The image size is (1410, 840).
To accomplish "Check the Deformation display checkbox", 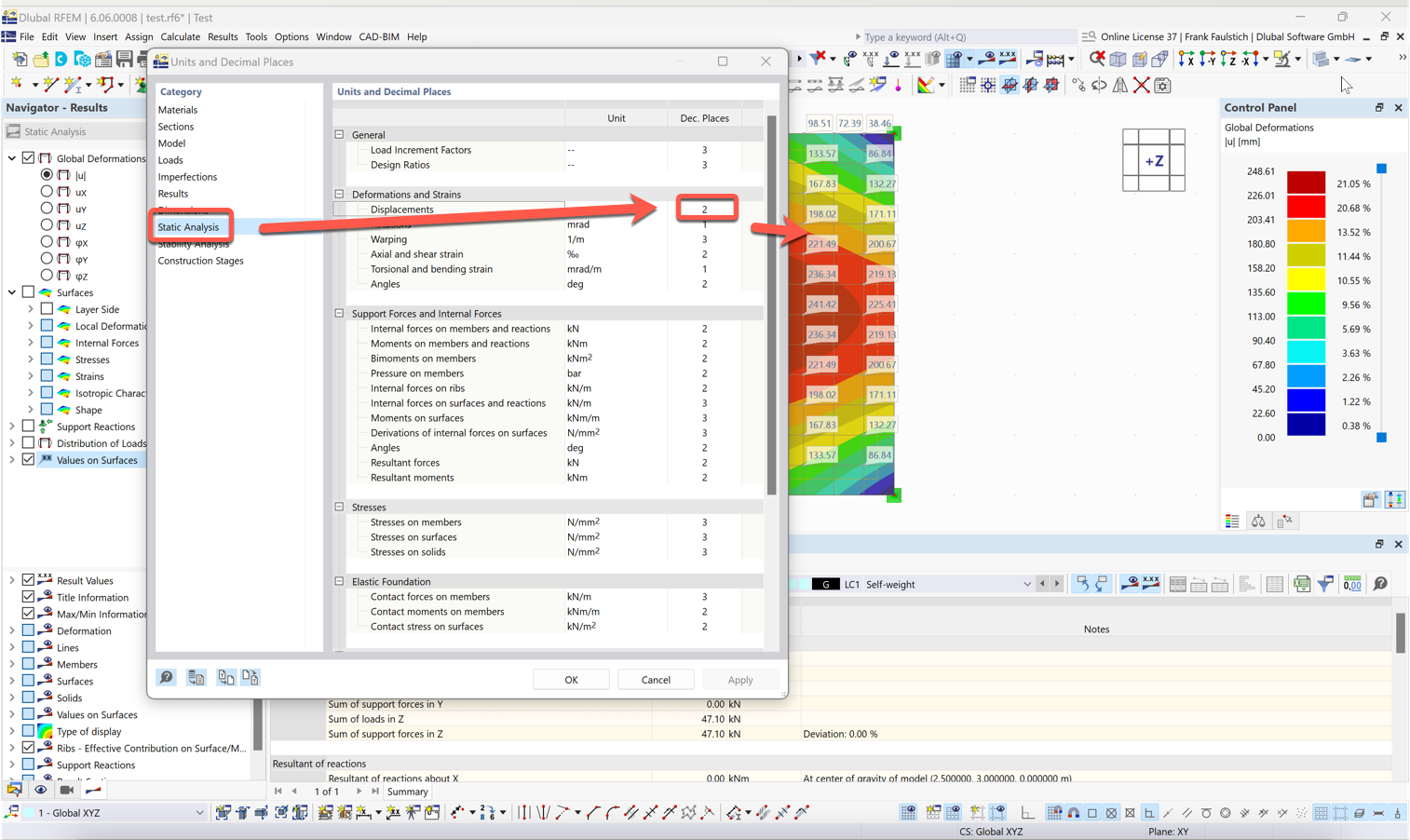I will (x=29, y=630).
